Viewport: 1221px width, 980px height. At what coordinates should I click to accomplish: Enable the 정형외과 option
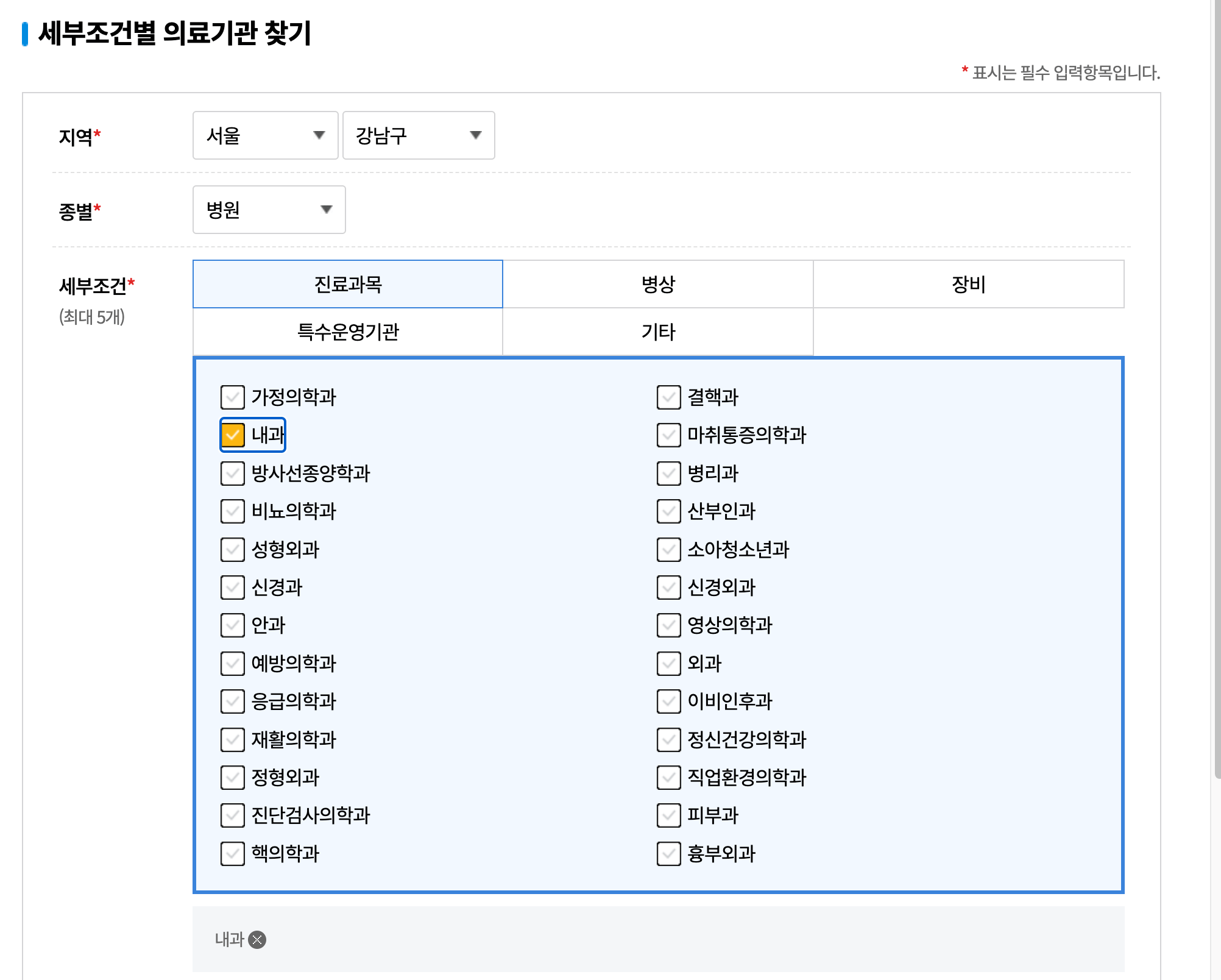(232, 778)
